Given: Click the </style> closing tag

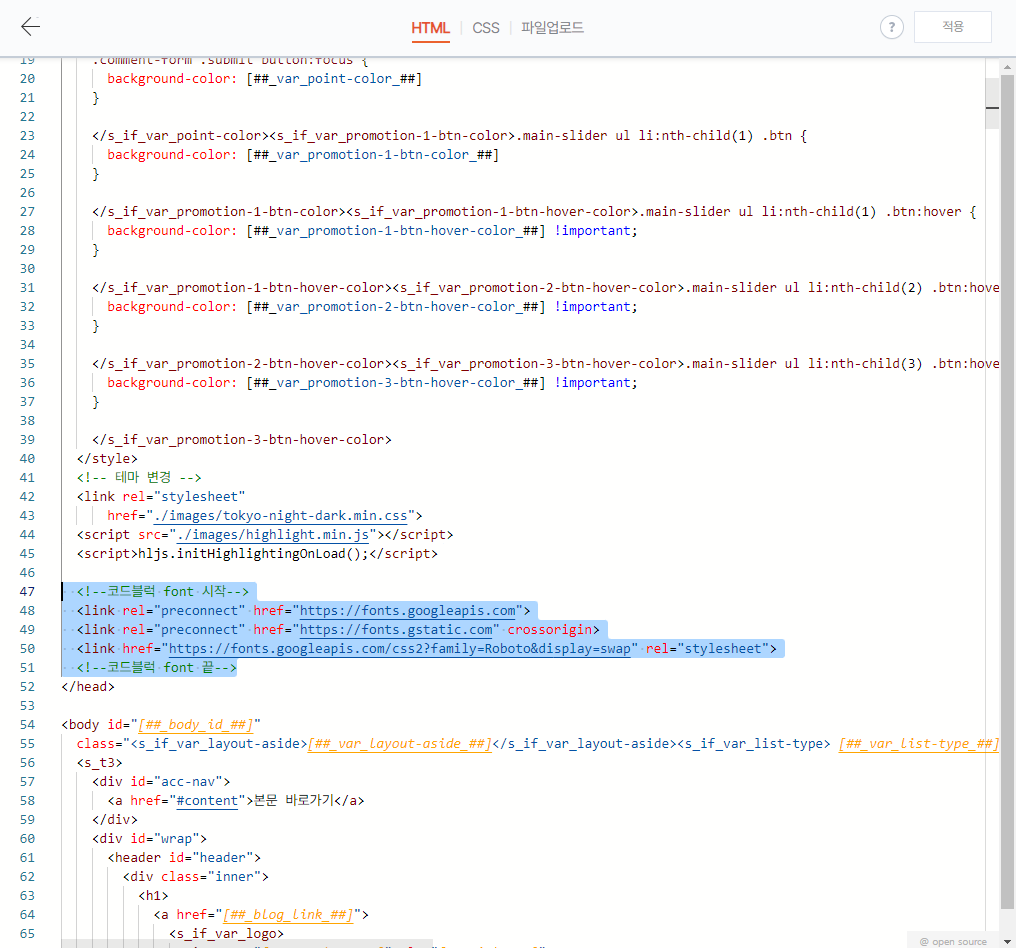Looking at the screenshot, I should pos(107,459).
